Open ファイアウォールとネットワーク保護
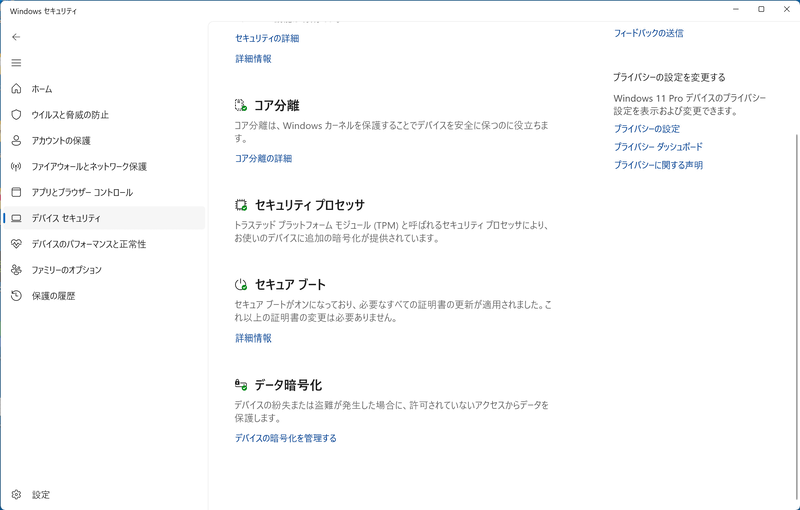 104,166
